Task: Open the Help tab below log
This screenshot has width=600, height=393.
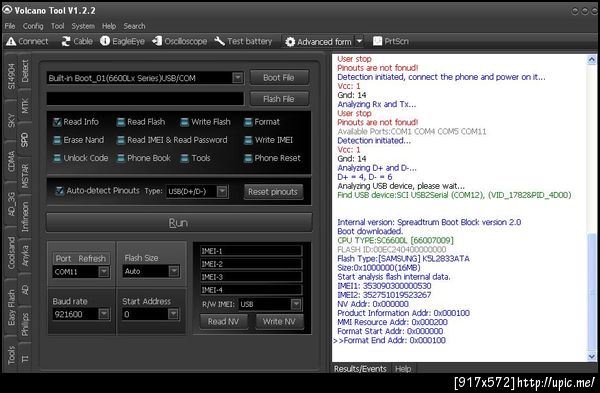Action: point(403,369)
